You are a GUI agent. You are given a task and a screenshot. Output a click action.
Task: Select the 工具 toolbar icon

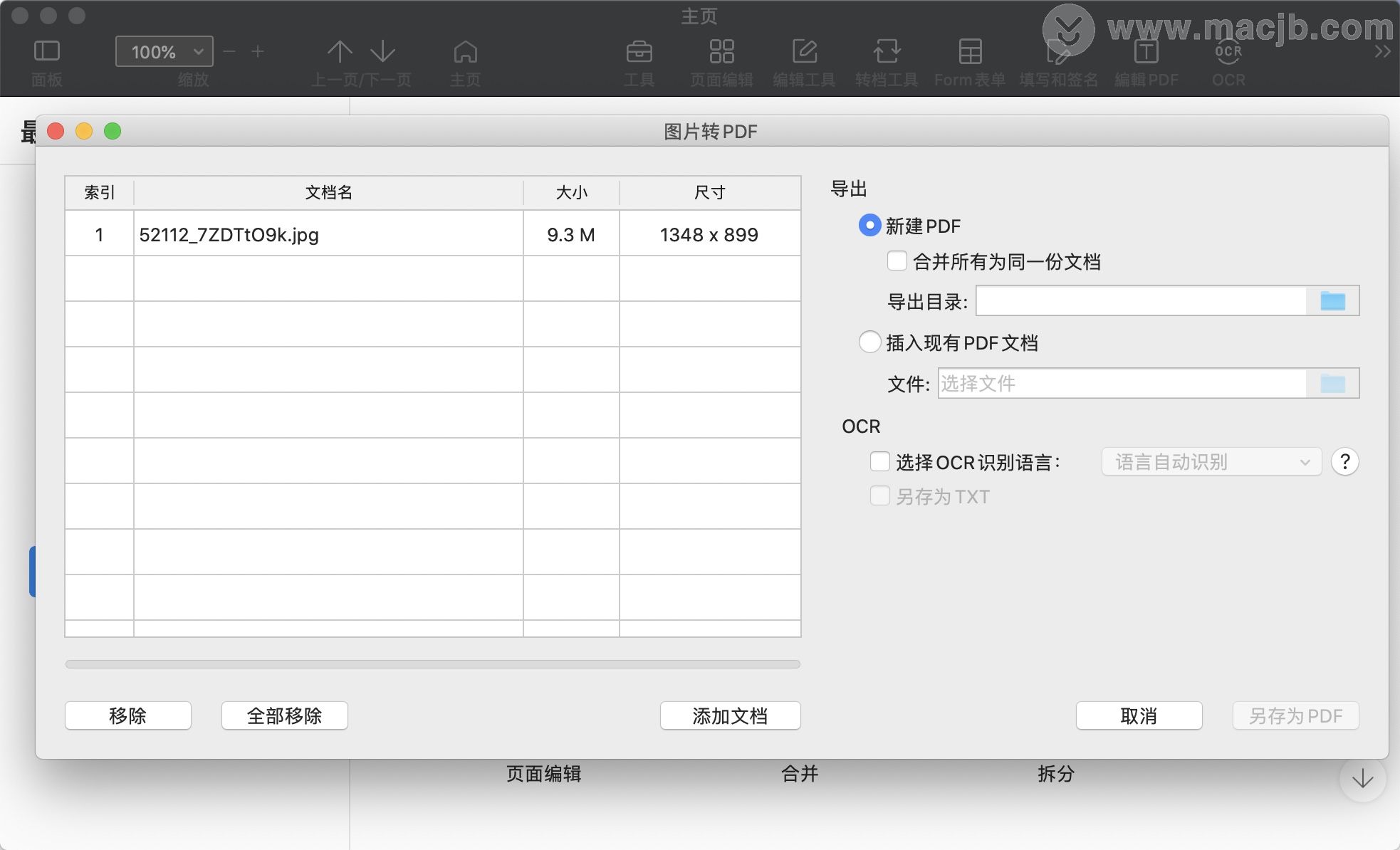639,51
